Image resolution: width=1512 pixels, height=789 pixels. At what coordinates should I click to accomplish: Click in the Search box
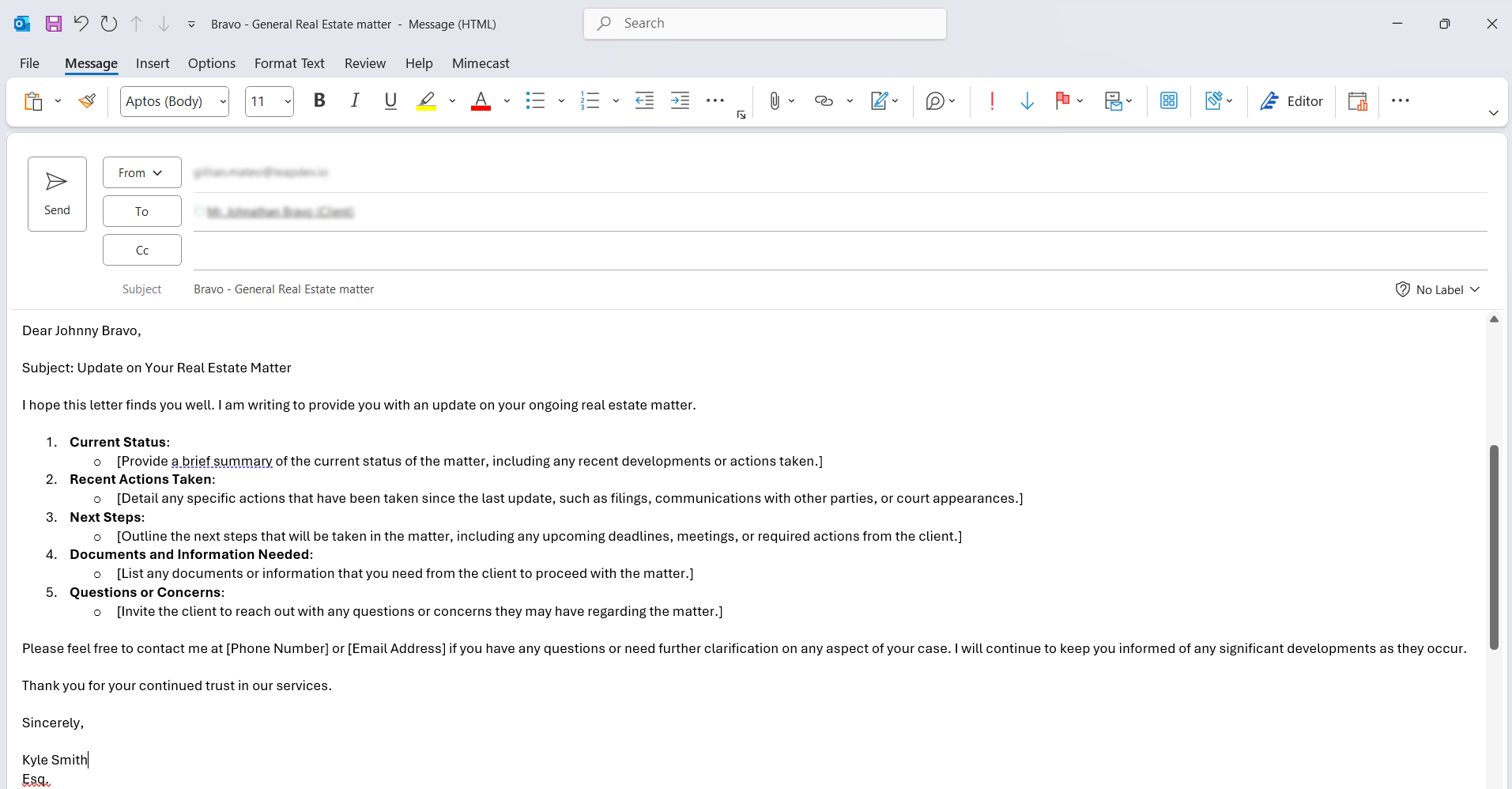coord(764,24)
